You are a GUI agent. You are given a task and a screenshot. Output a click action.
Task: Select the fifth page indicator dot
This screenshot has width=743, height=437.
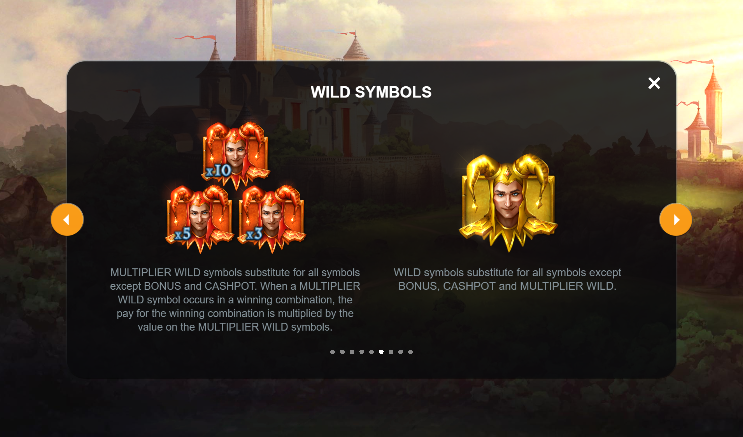point(372,352)
